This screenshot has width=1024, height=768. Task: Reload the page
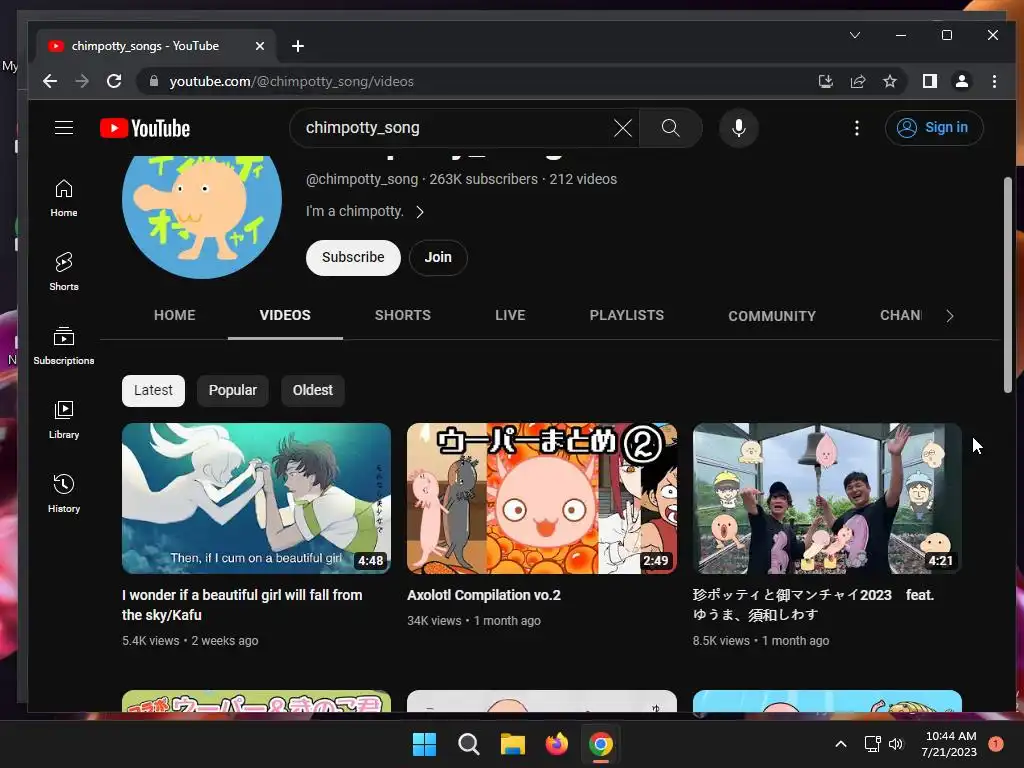tap(114, 81)
